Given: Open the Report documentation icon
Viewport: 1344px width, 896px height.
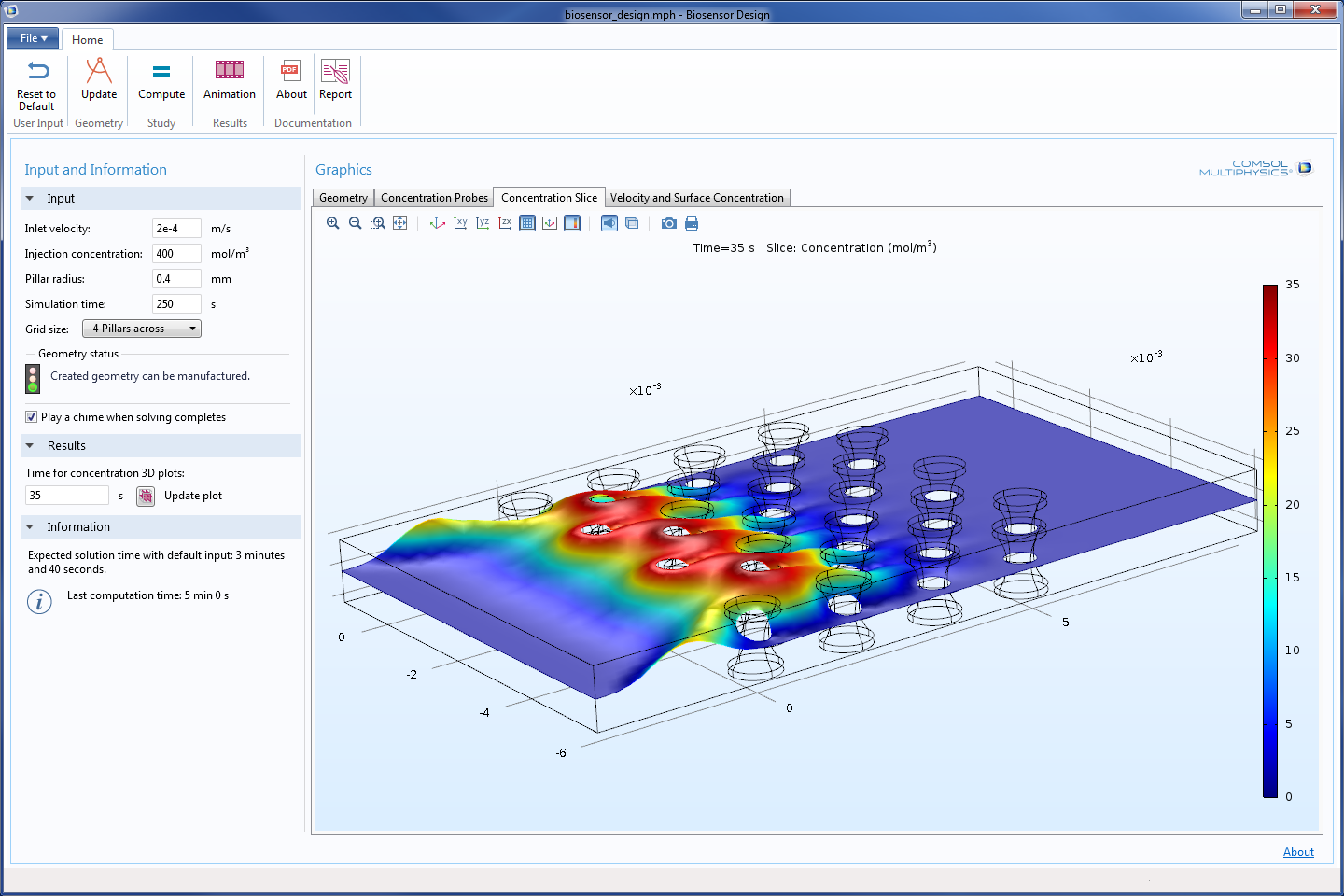Looking at the screenshot, I should click(335, 80).
